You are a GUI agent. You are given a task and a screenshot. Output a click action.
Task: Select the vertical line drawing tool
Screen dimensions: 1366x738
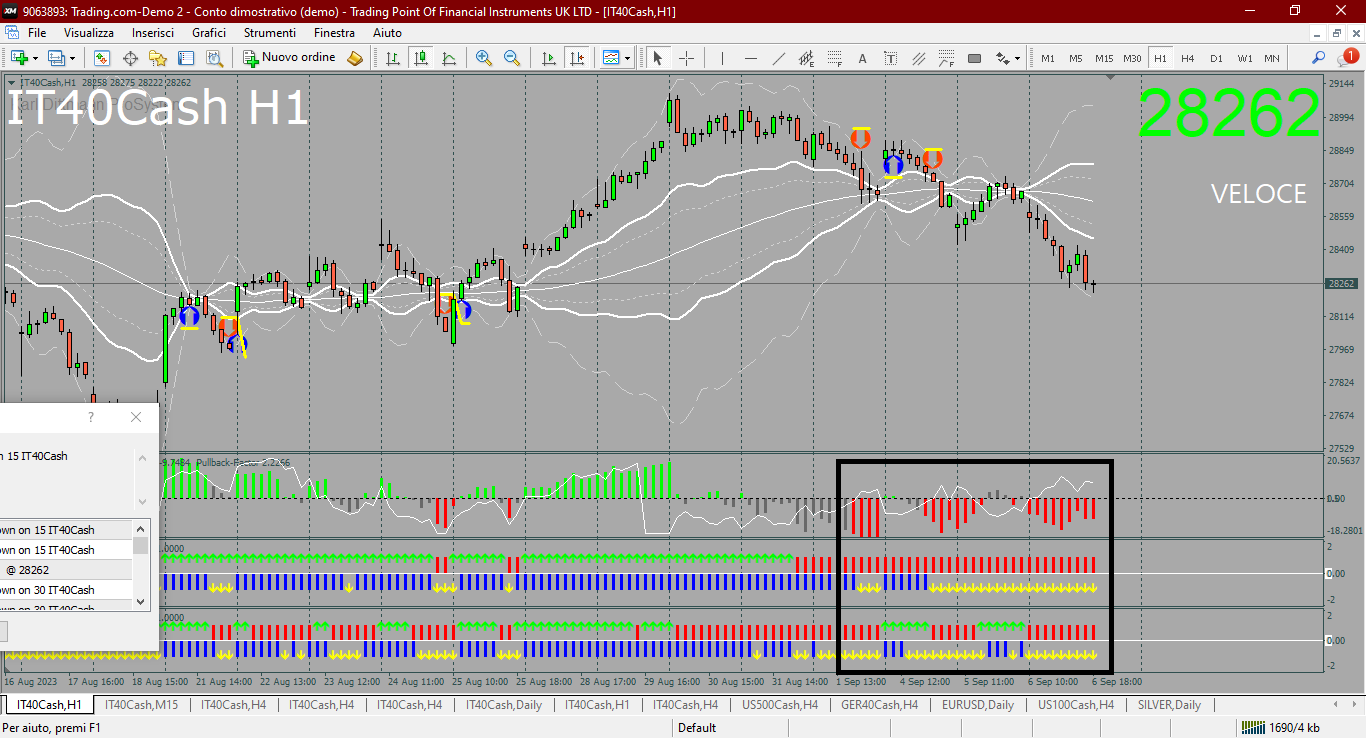[722, 58]
